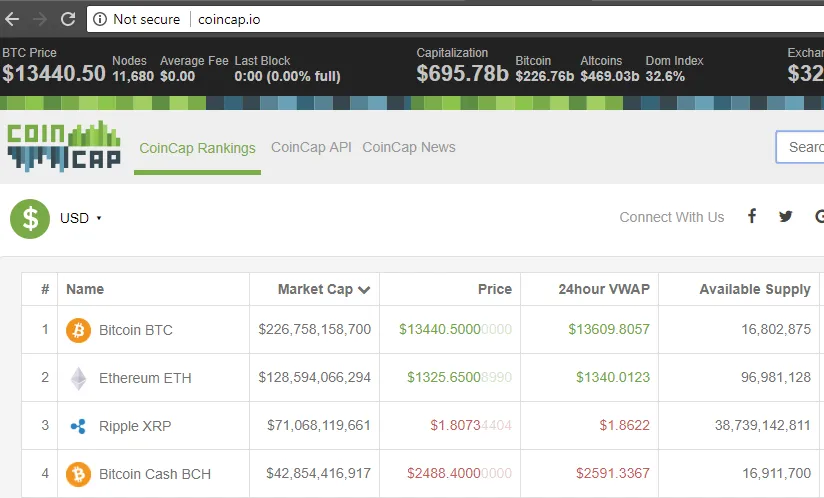Click the BTC Price $13440.50 header value
The height and width of the screenshot is (498, 824).
(x=54, y=74)
